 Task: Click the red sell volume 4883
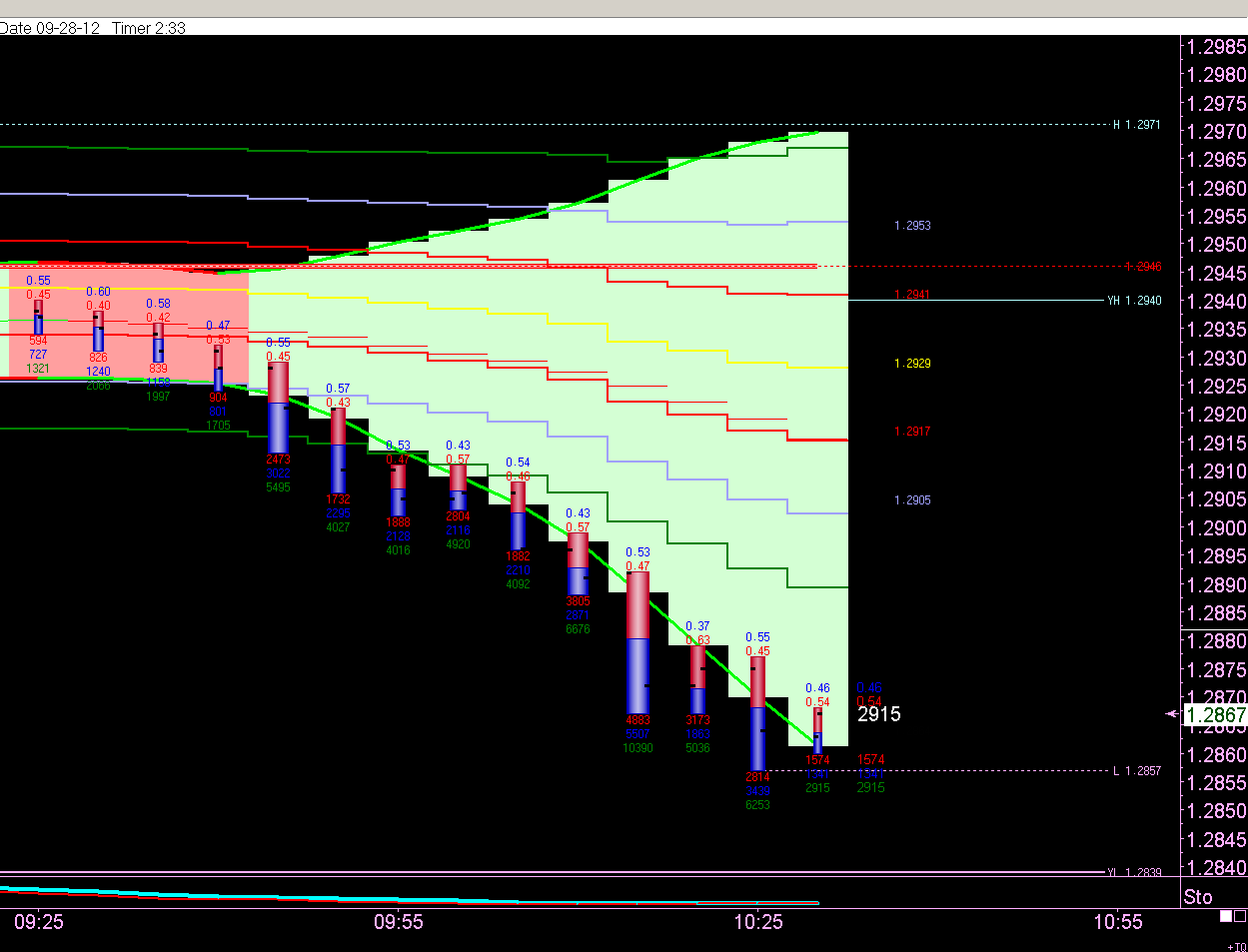[637, 720]
